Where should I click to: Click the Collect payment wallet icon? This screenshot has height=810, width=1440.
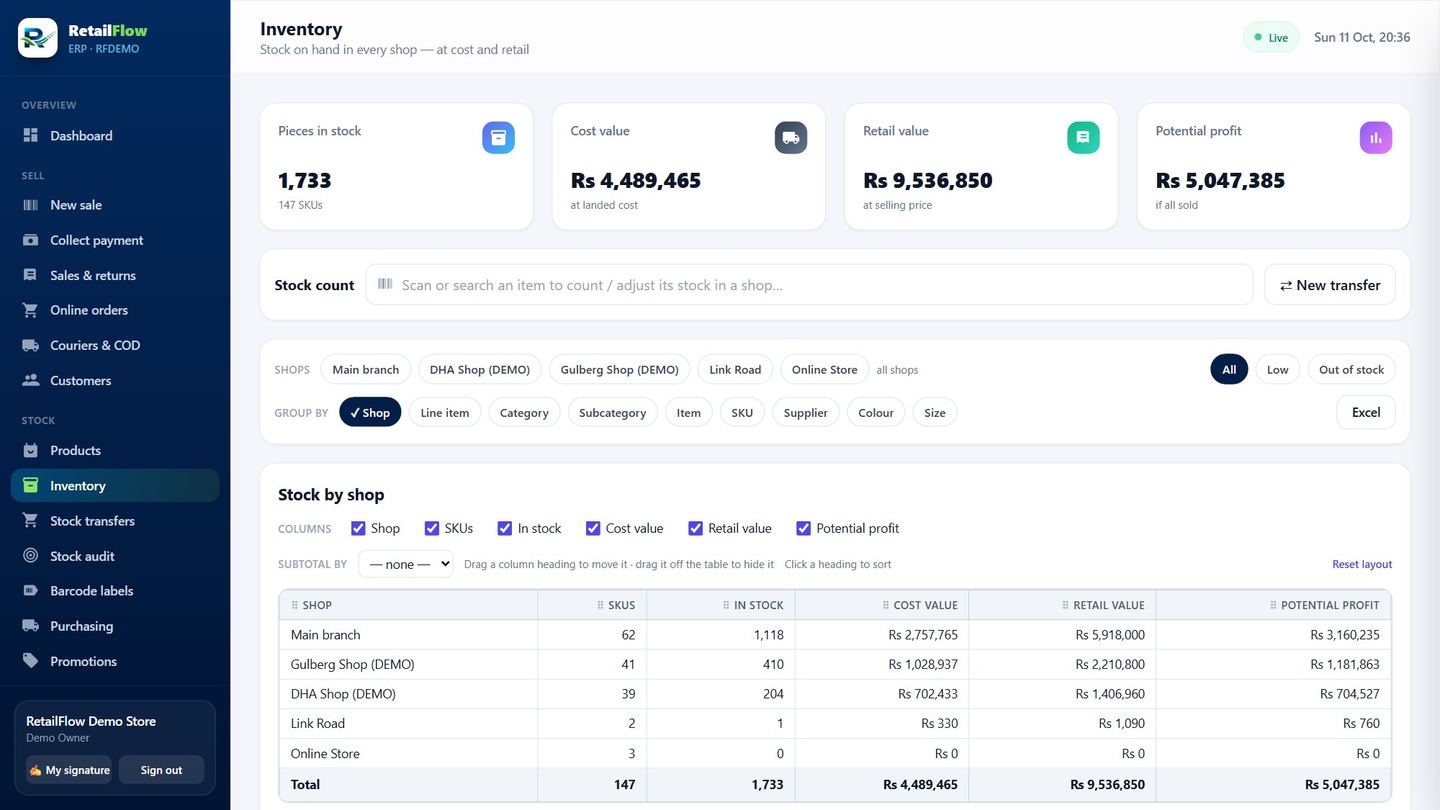coord(30,240)
